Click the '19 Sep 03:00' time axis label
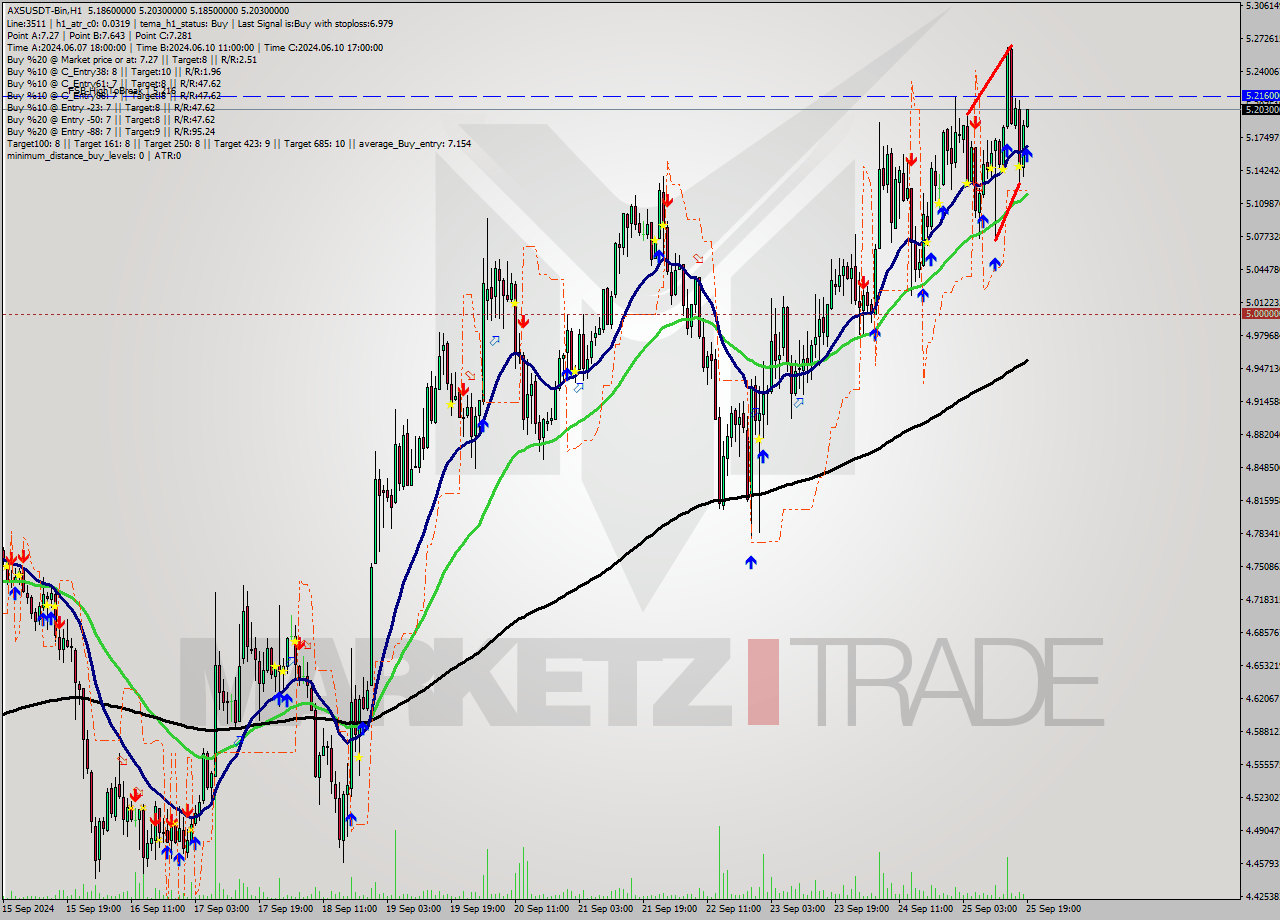The image size is (1280, 920). (x=414, y=908)
